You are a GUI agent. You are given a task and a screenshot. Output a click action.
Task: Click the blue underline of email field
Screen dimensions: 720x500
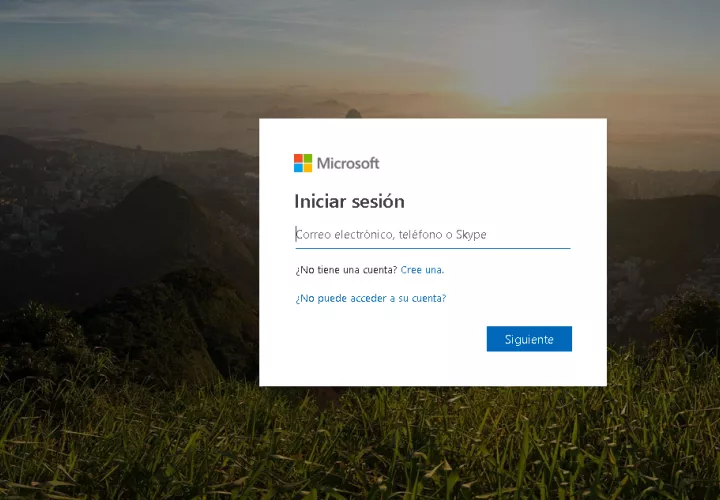(433, 248)
